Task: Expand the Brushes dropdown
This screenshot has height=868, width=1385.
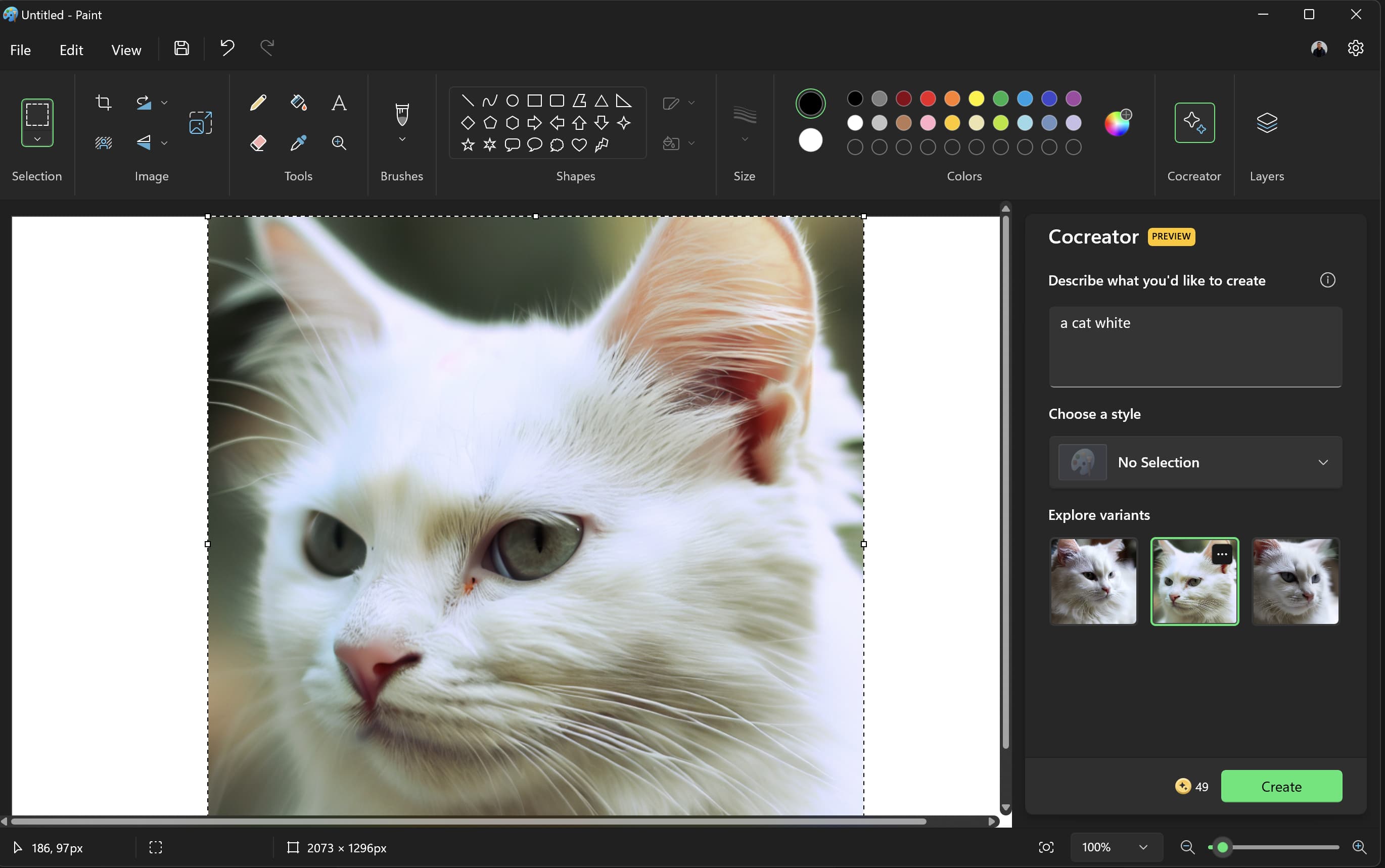Action: [402, 140]
